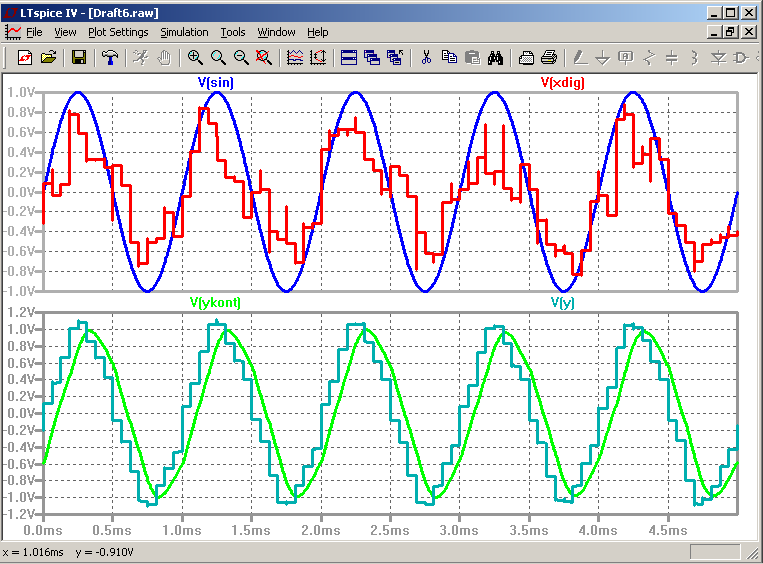Viewport: 763px width, 564px height.
Task: Click the print icon
Action: tap(549, 58)
